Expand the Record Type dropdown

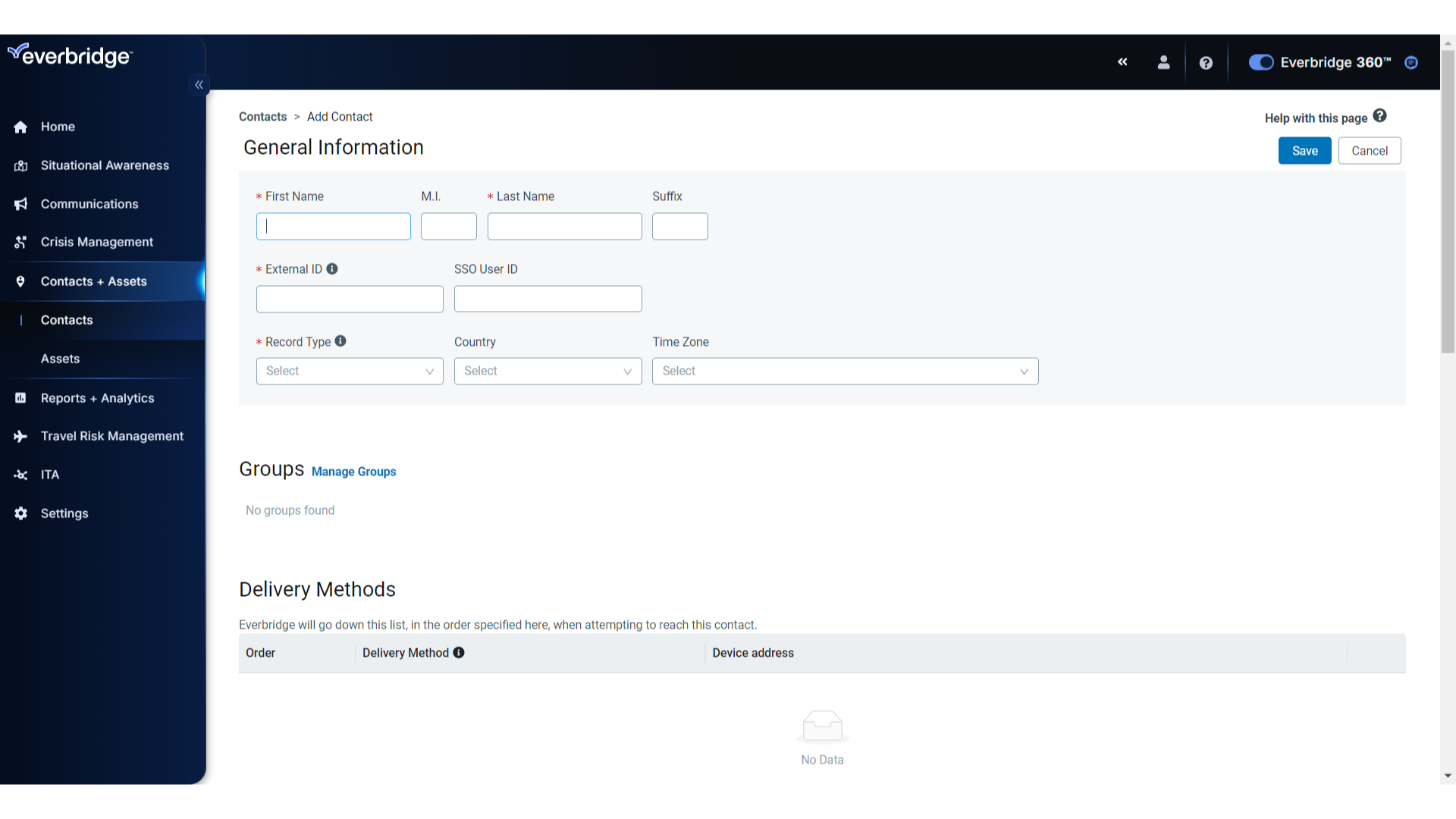click(x=349, y=371)
